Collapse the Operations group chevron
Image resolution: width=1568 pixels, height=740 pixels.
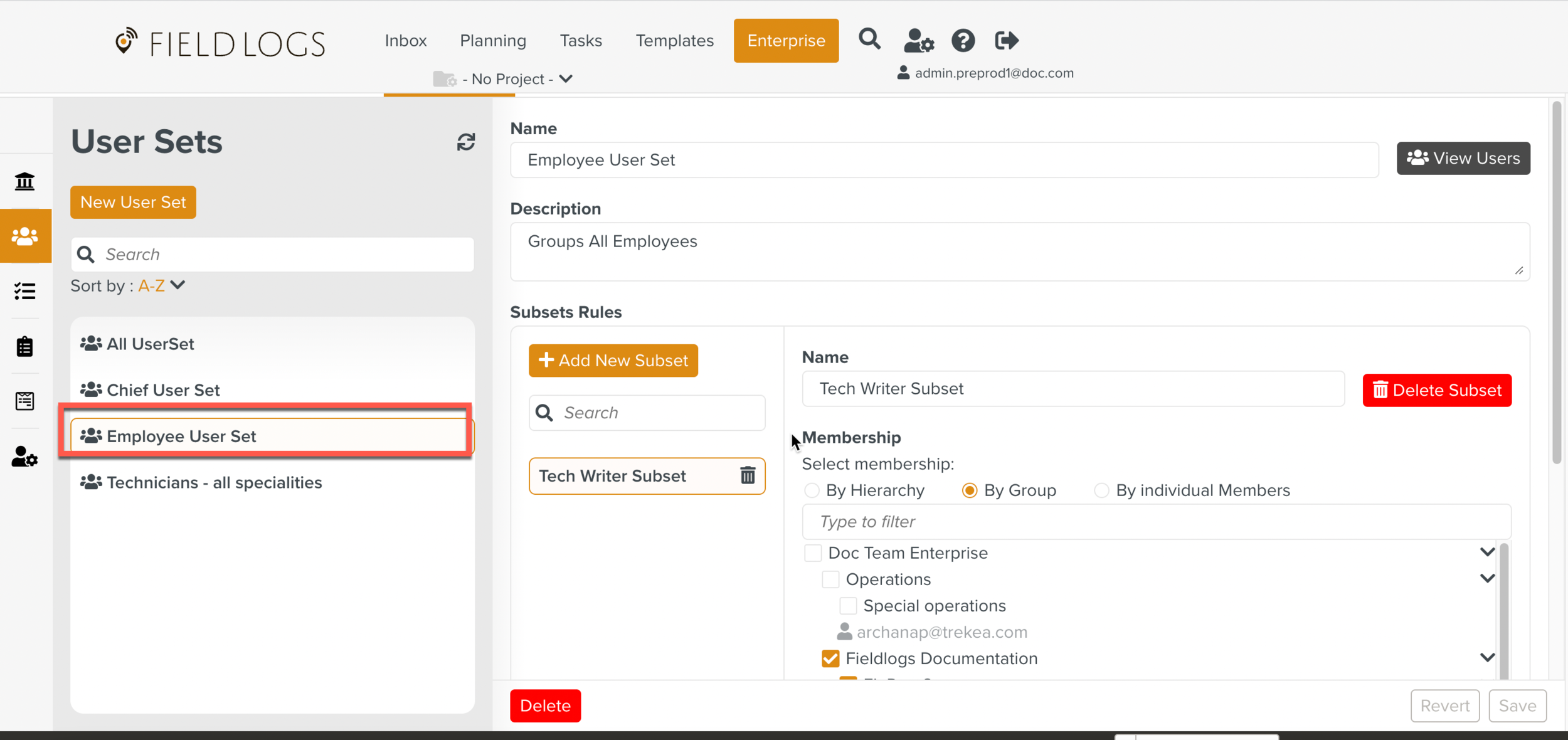(x=1487, y=578)
